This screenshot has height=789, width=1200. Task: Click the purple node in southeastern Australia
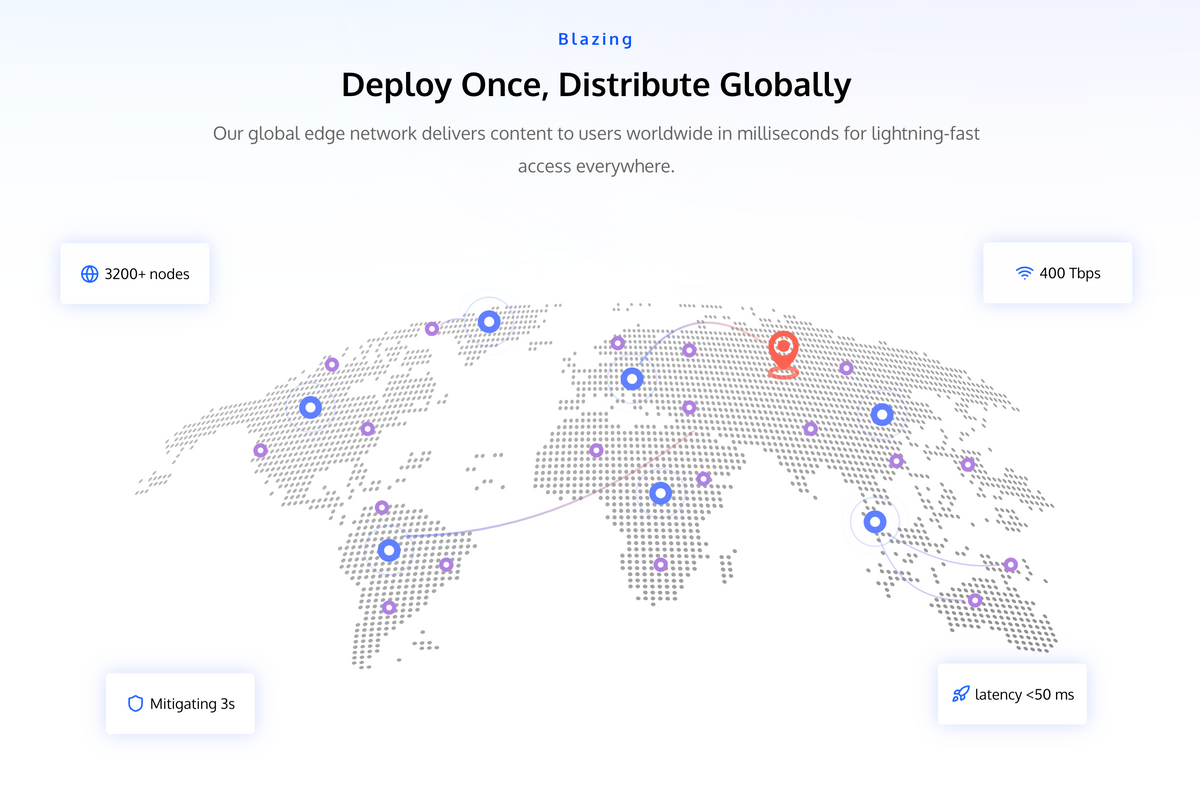(x=975, y=600)
